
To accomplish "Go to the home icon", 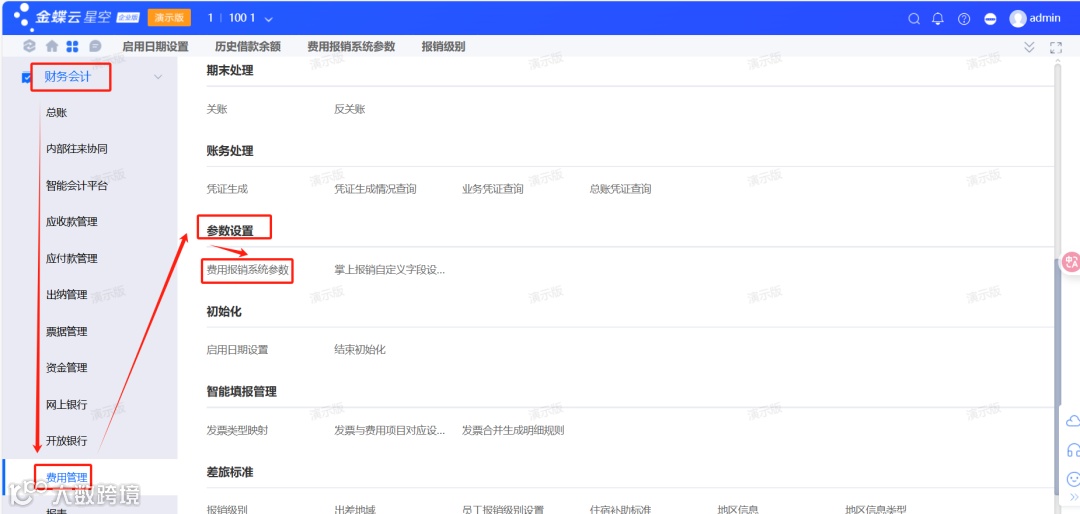I will click(x=51, y=46).
